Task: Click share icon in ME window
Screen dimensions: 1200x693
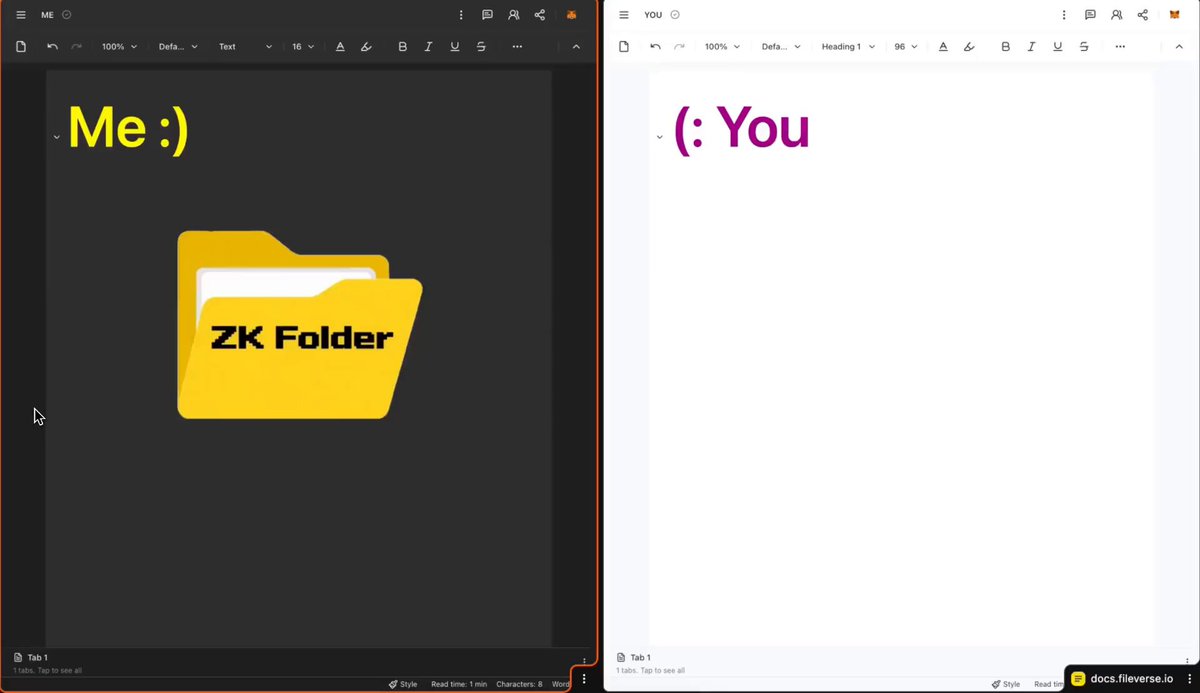Action: [x=540, y=15]
